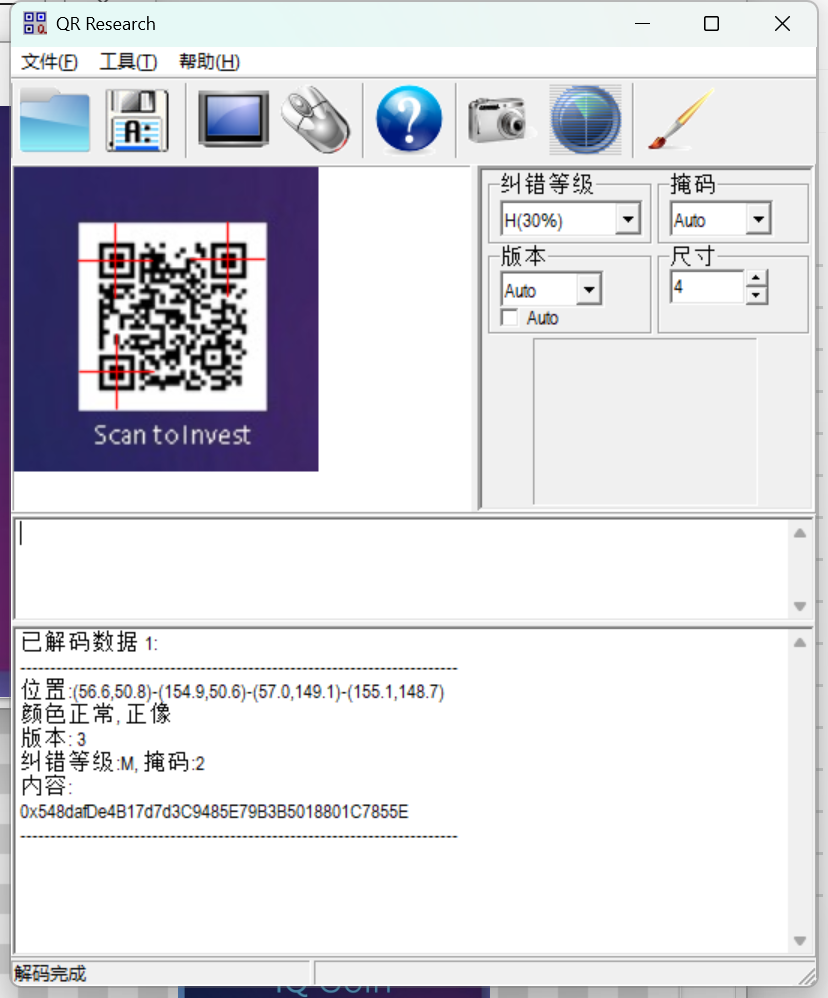The width and height of the screenshot is (828, 998).
Task: Open the 帮助(H) menu
Action: (209, 62)
